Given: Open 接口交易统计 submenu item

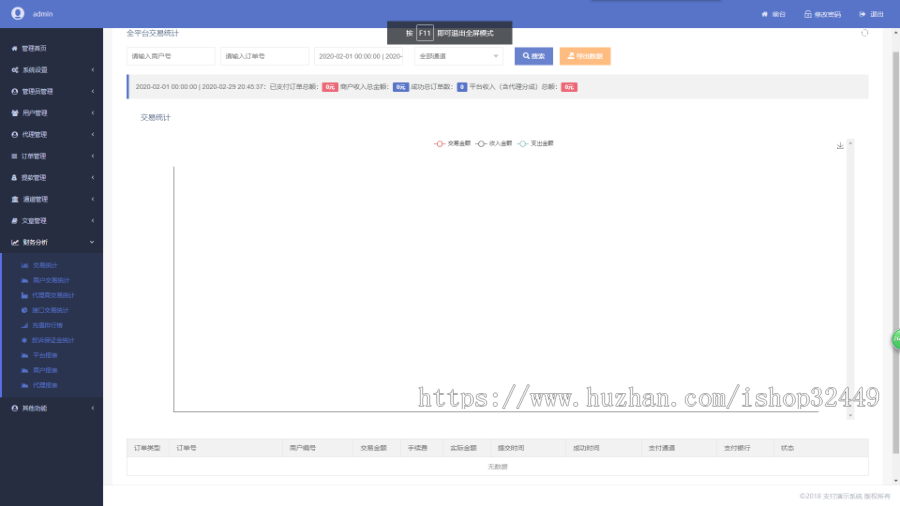Looking at the screenshot, I should pyautogui.click(x=52, y=310).
